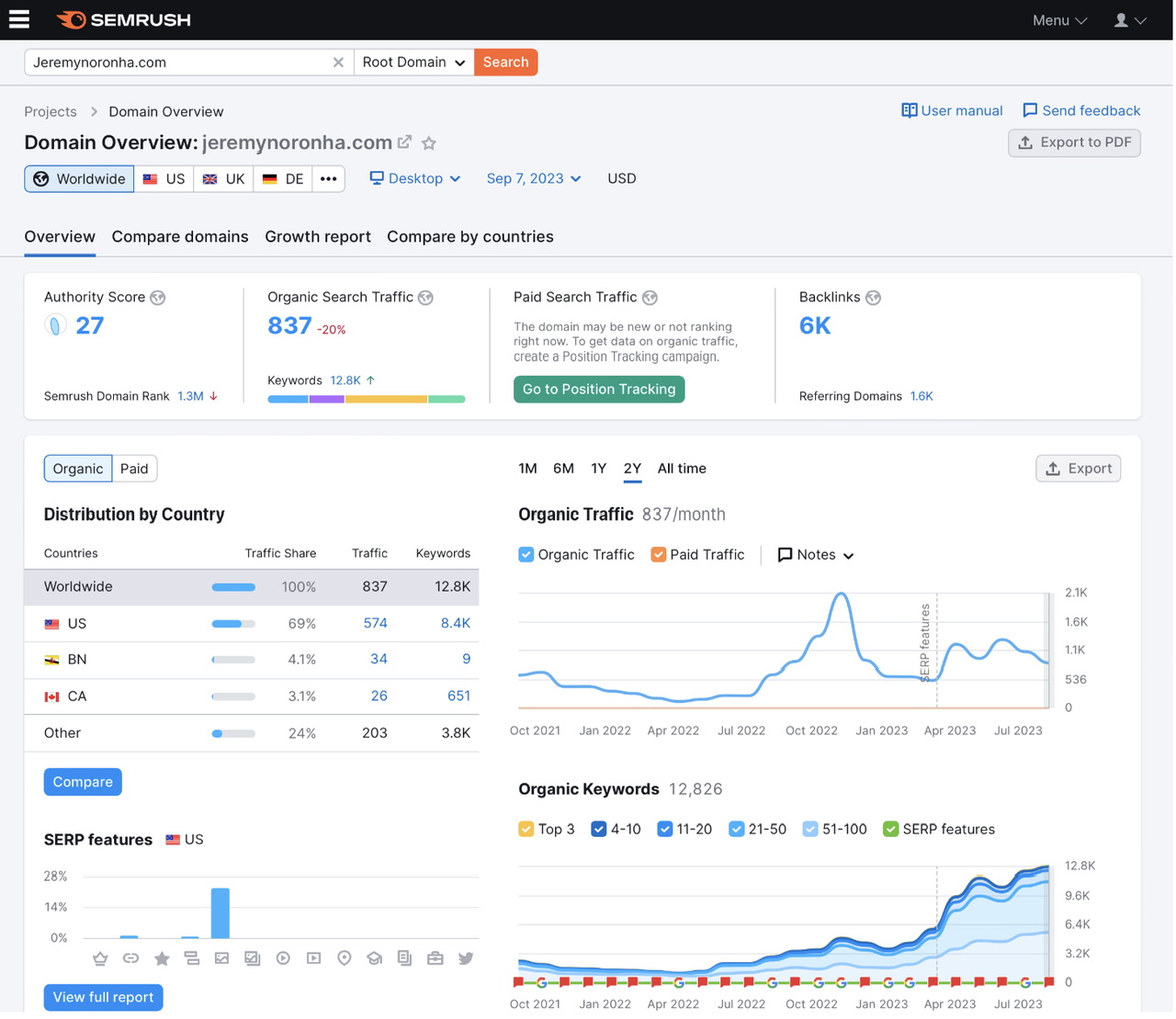Click the US traffic share bar
Viewport: 1176px width, 1019px height.
pyautogui.click(x=233, y=624)
